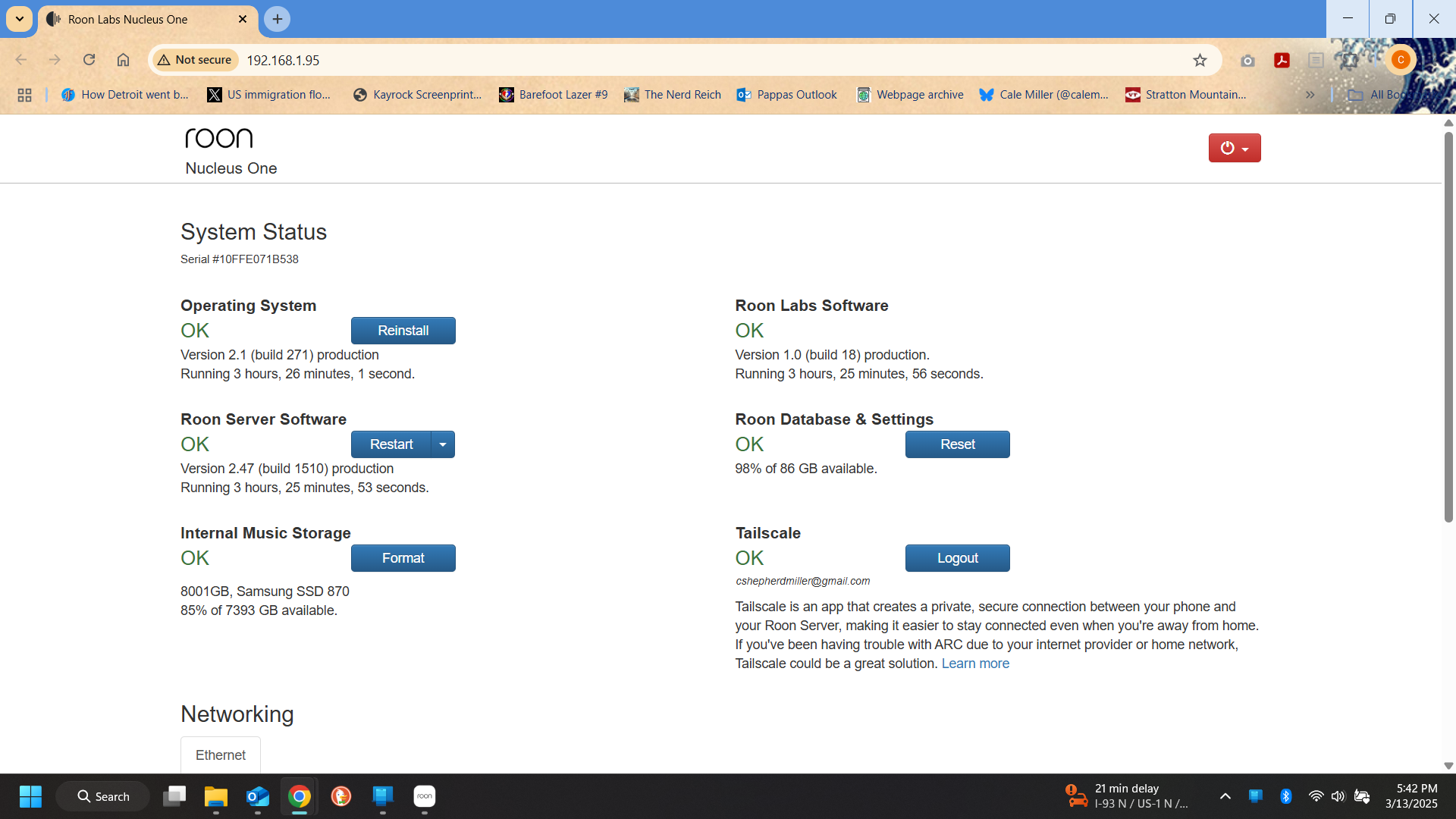This screenshot has height=819, width=1456.
Task: Open the US immigration flo... bookmark
Action: point(269,95)
